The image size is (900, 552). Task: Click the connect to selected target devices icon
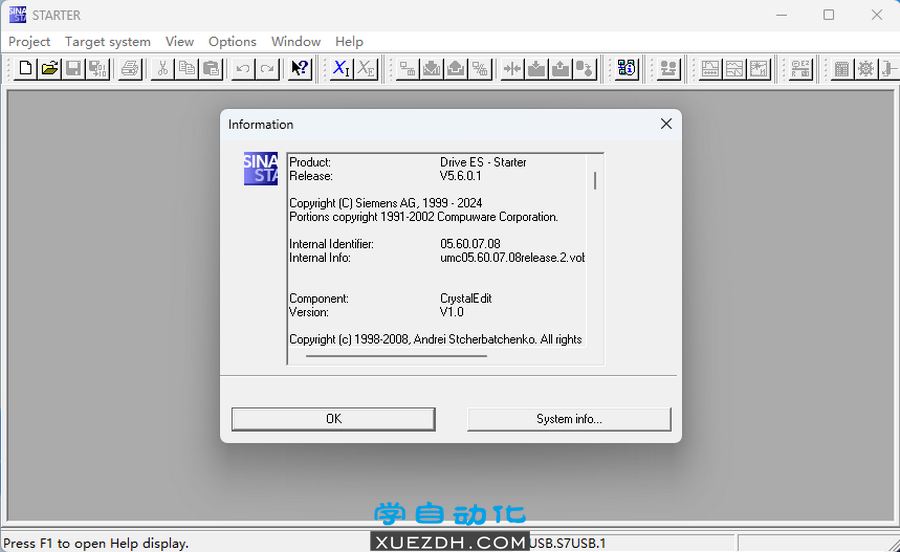coord(408,69)
